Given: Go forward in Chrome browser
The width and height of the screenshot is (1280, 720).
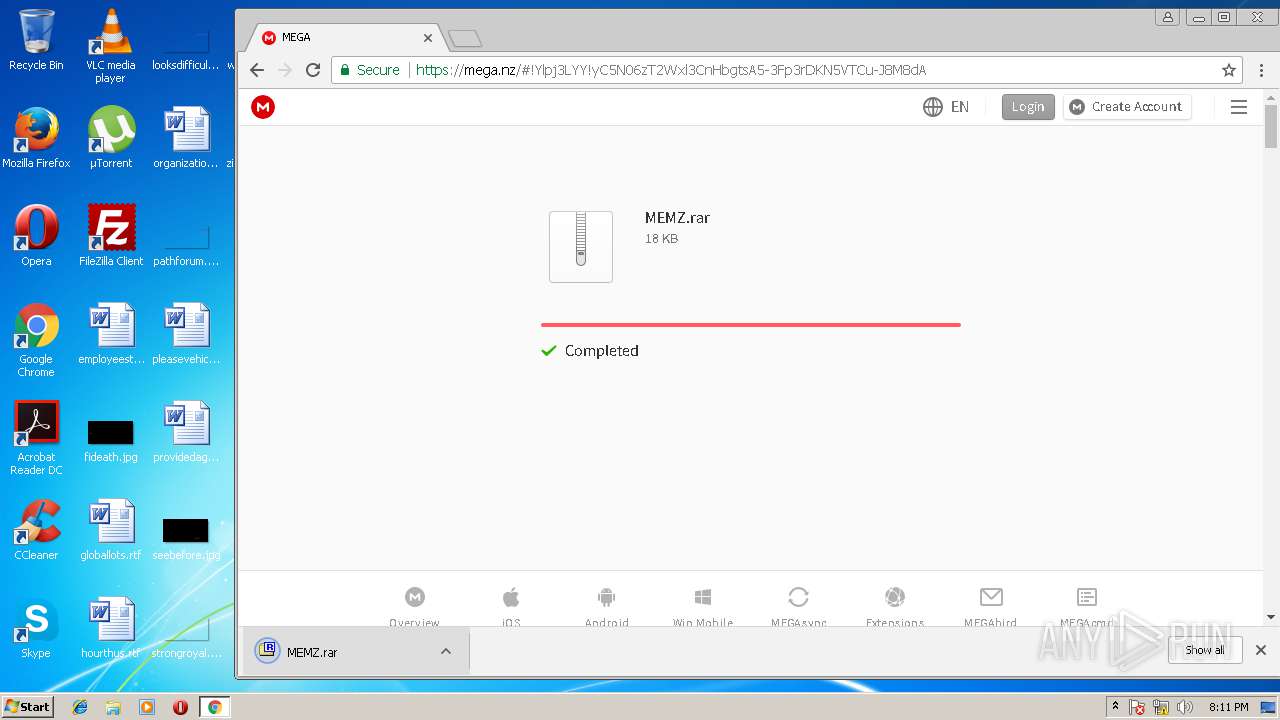Looking at the screenshot, I should click(x=285, y=70).
